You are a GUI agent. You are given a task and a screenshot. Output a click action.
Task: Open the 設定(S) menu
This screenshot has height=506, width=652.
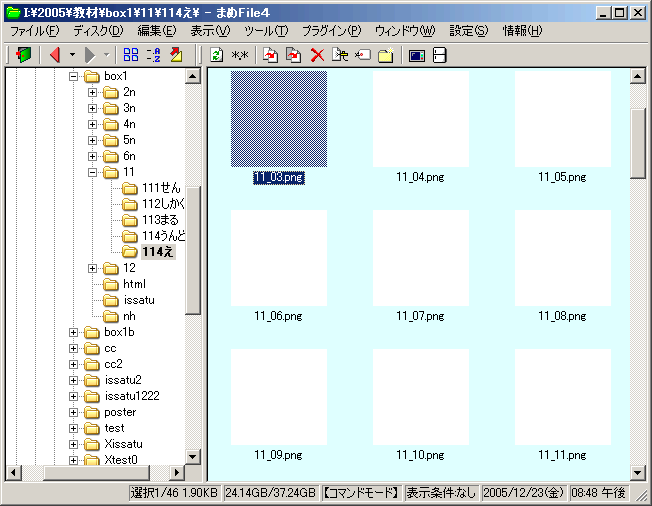469,31
